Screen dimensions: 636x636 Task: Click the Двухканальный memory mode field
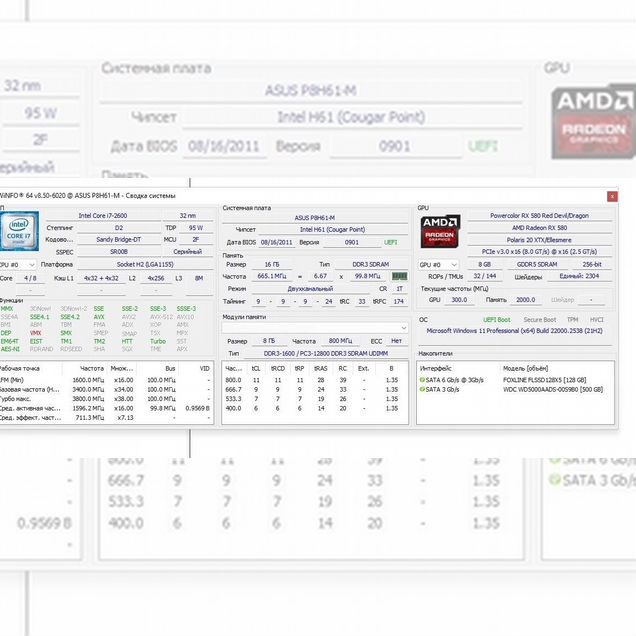(x=310, y=289)
